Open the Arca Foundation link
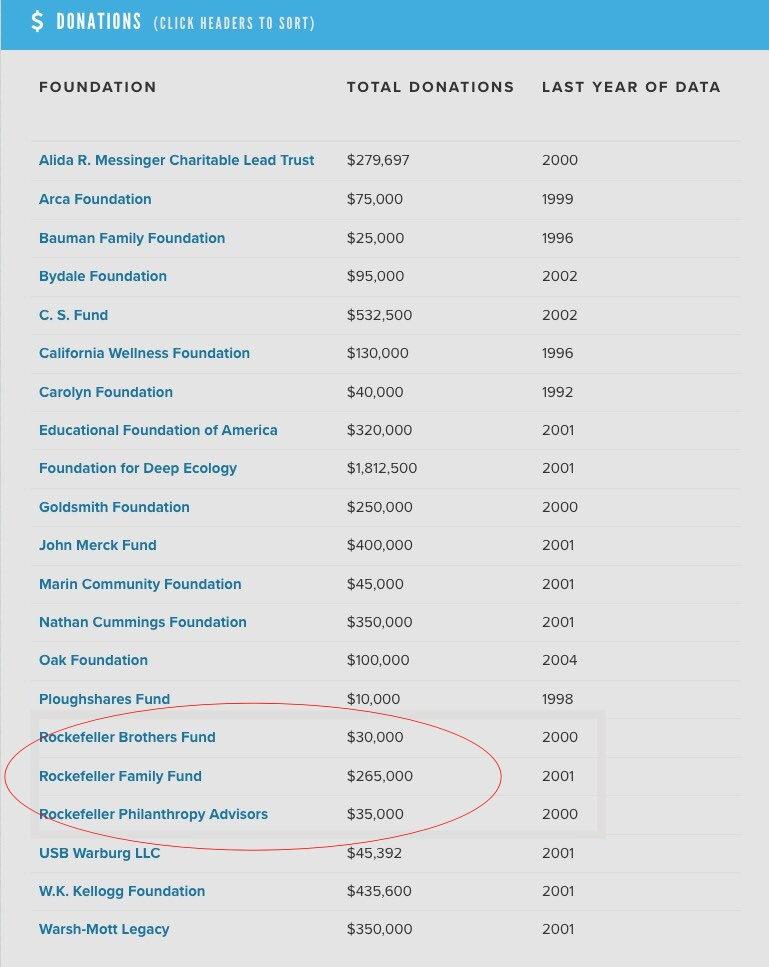Image resolution: width=769 pixels, height=967 pixels. pyautogui.click(x=95, y=199)
